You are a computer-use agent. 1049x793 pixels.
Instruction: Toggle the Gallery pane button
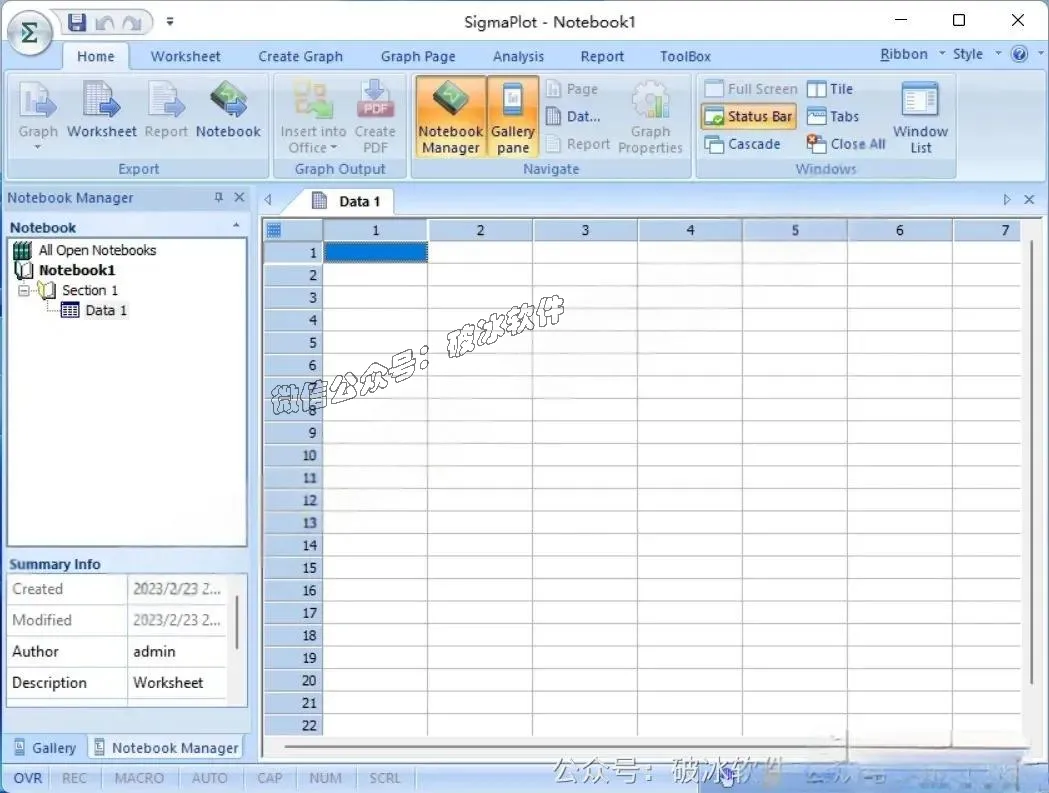512,116
